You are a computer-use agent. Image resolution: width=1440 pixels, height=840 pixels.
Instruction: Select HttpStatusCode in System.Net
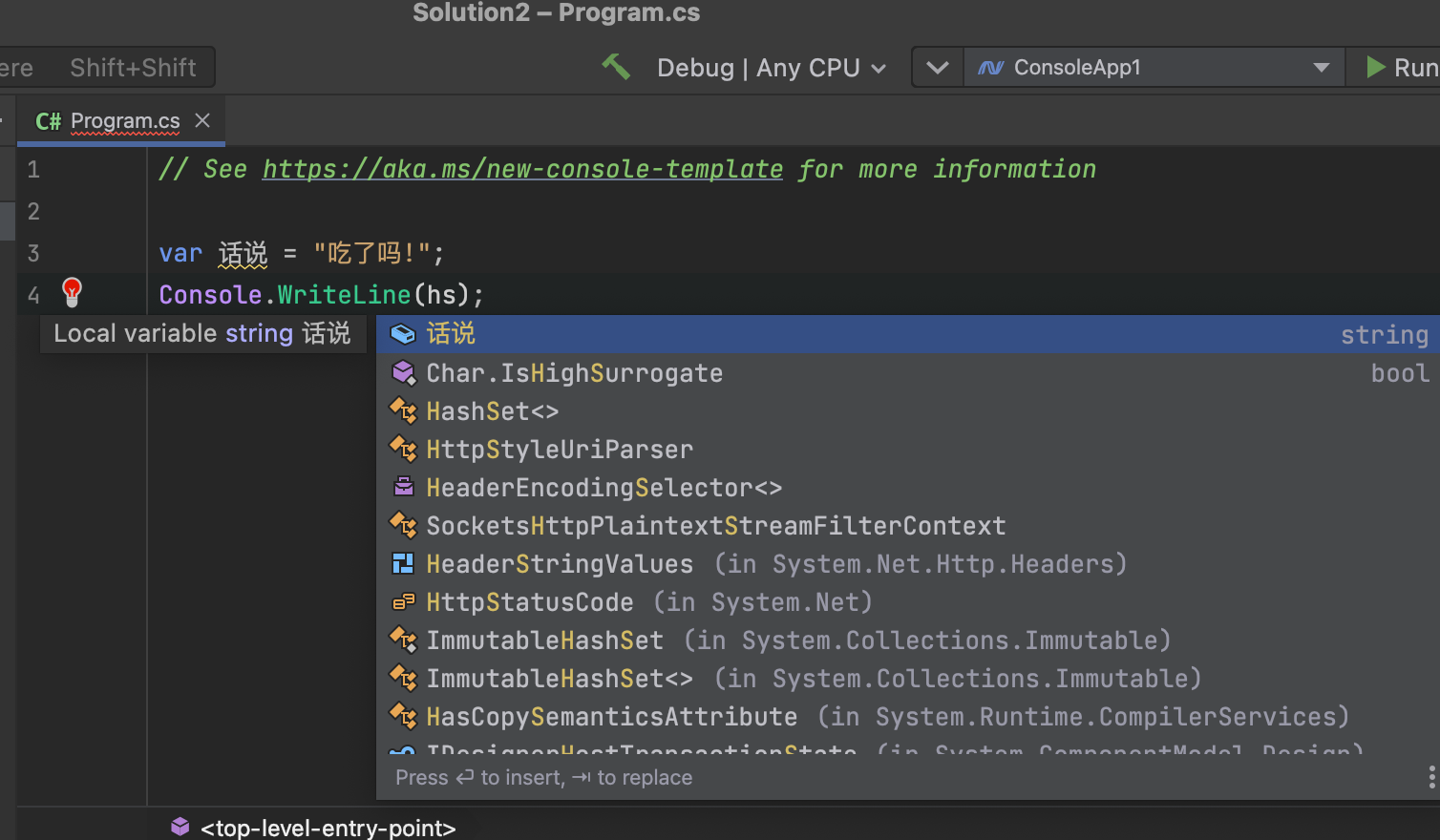pos(908,602)
